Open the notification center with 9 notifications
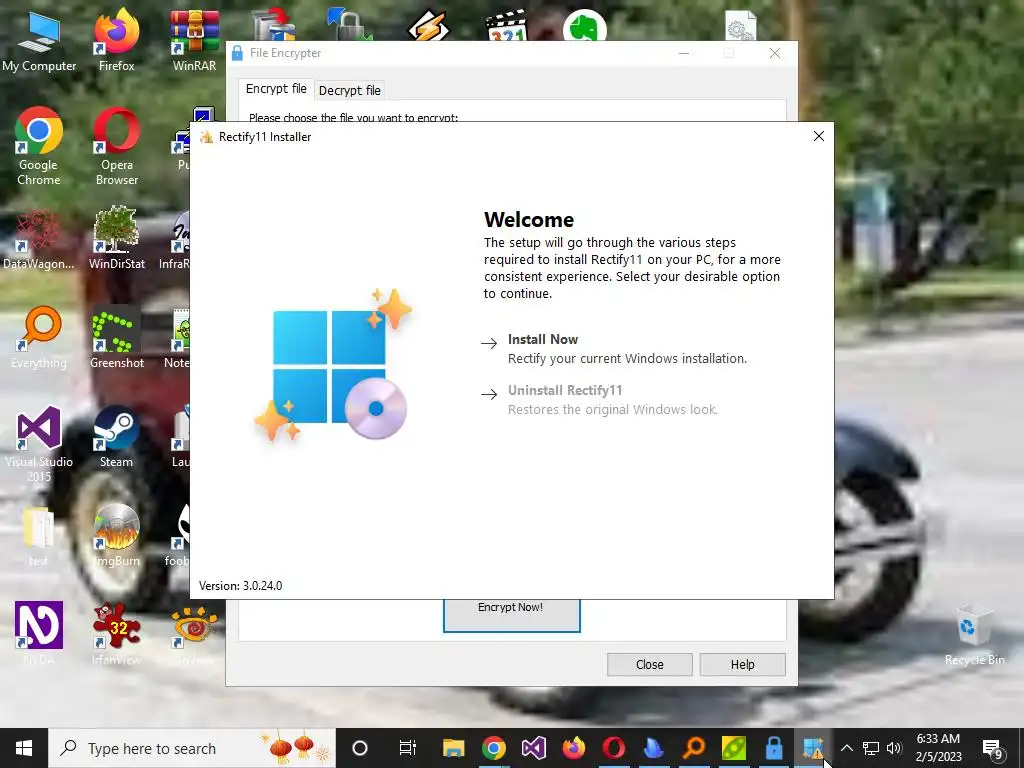 click(993, 749)
